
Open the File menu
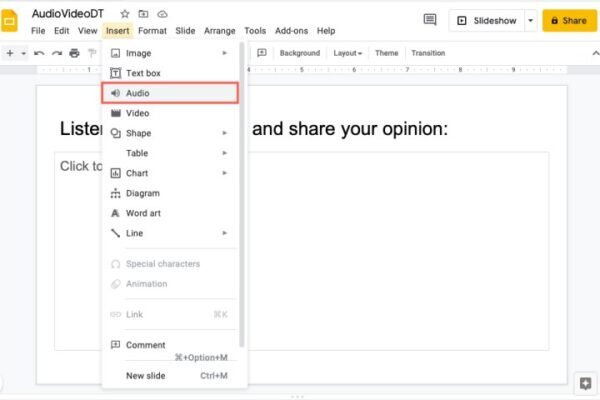(x=38, y=31)
